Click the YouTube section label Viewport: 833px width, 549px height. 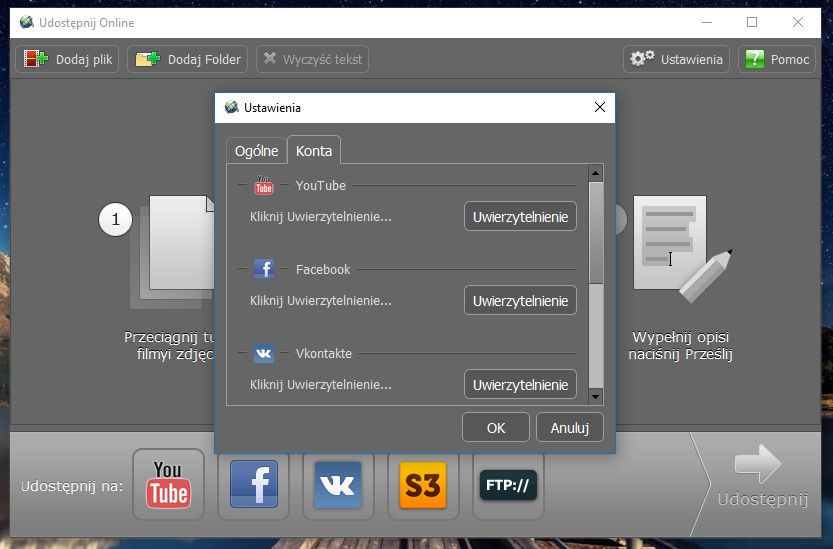320,185
